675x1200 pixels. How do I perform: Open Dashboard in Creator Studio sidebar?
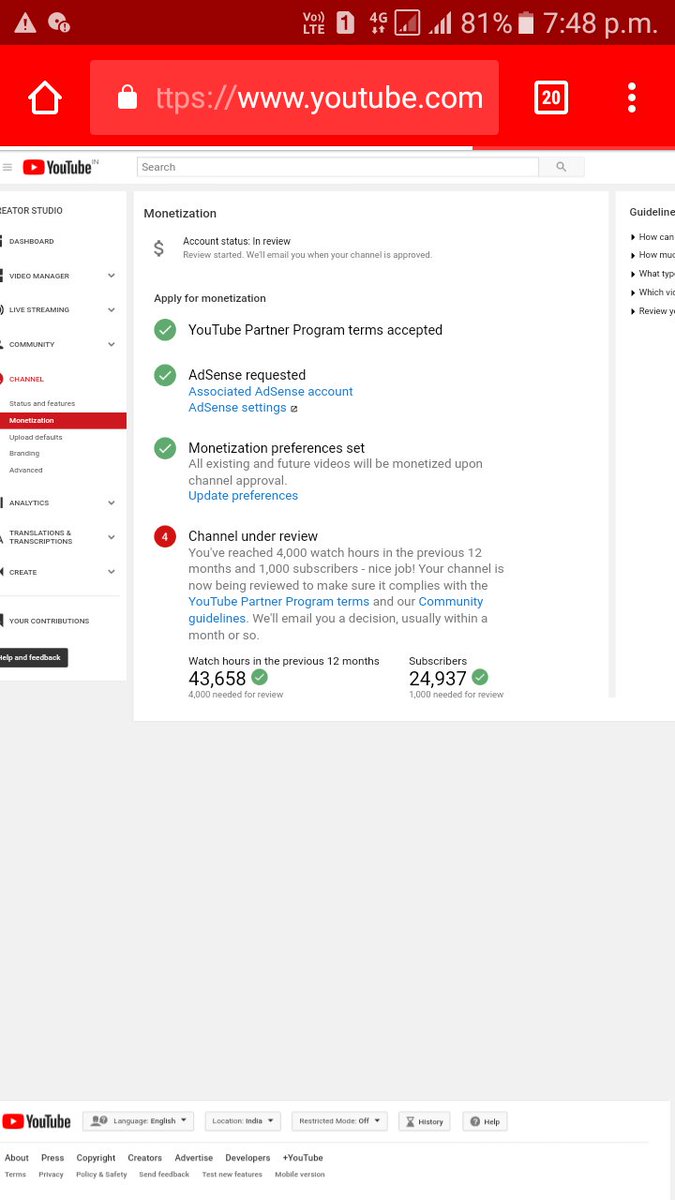[31, 241]
